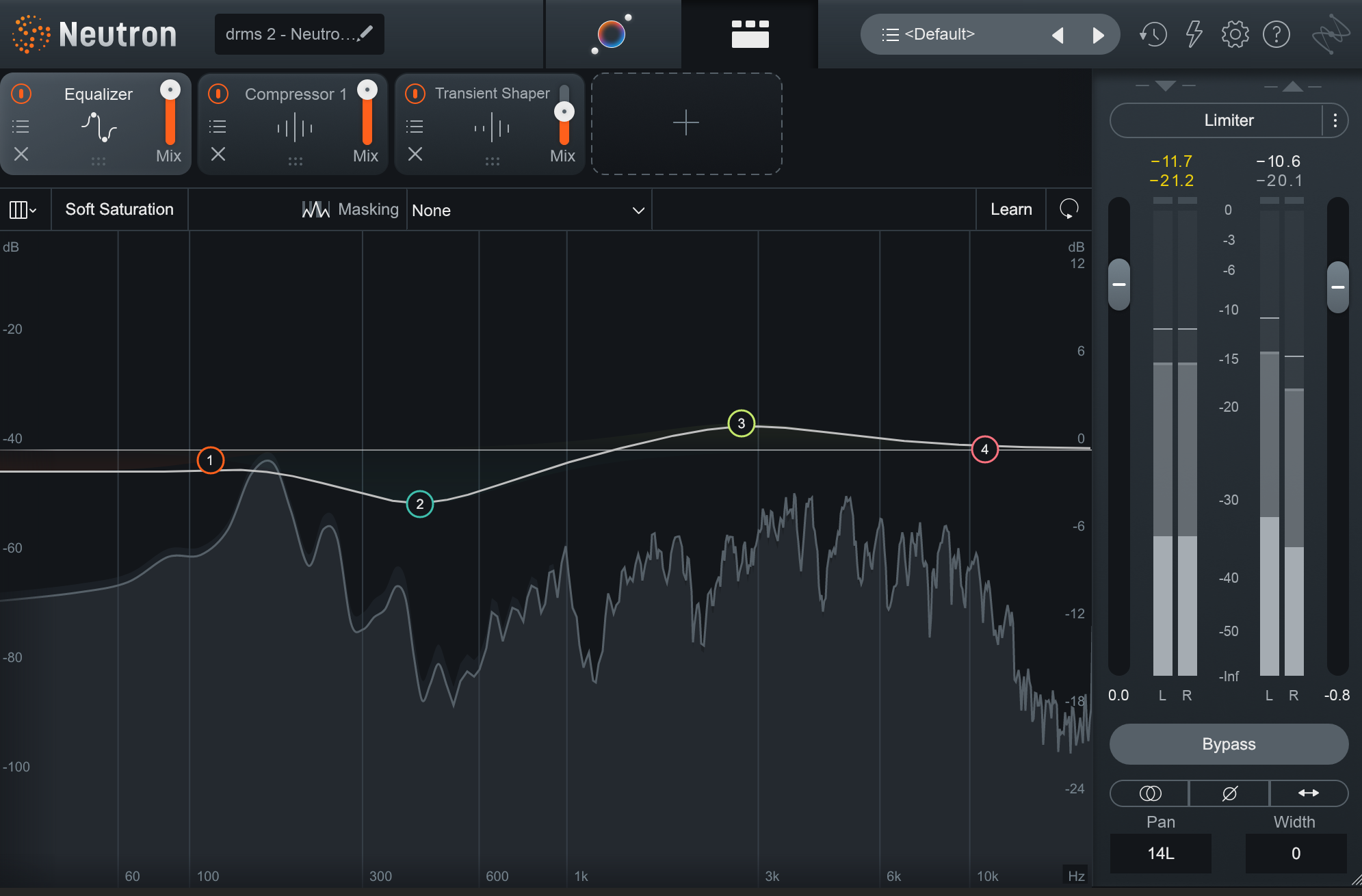Open the settings gear icon
Image resolution: width=1362 pixels, height=896 pixels.
(x=1235, y=34)
